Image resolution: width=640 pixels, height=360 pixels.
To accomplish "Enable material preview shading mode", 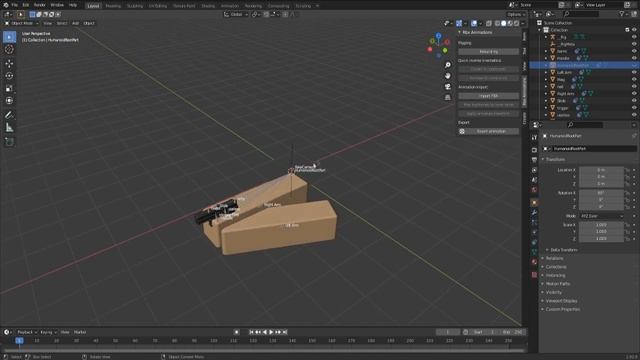I will click(x=510, y=23).
